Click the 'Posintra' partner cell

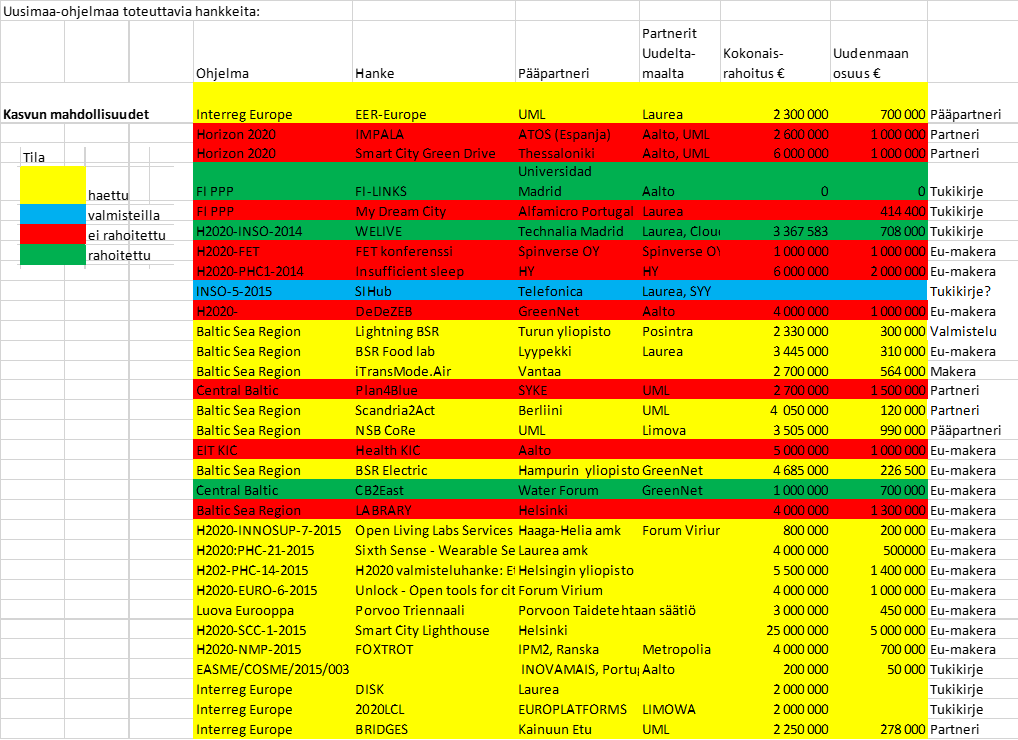point(680,331)
